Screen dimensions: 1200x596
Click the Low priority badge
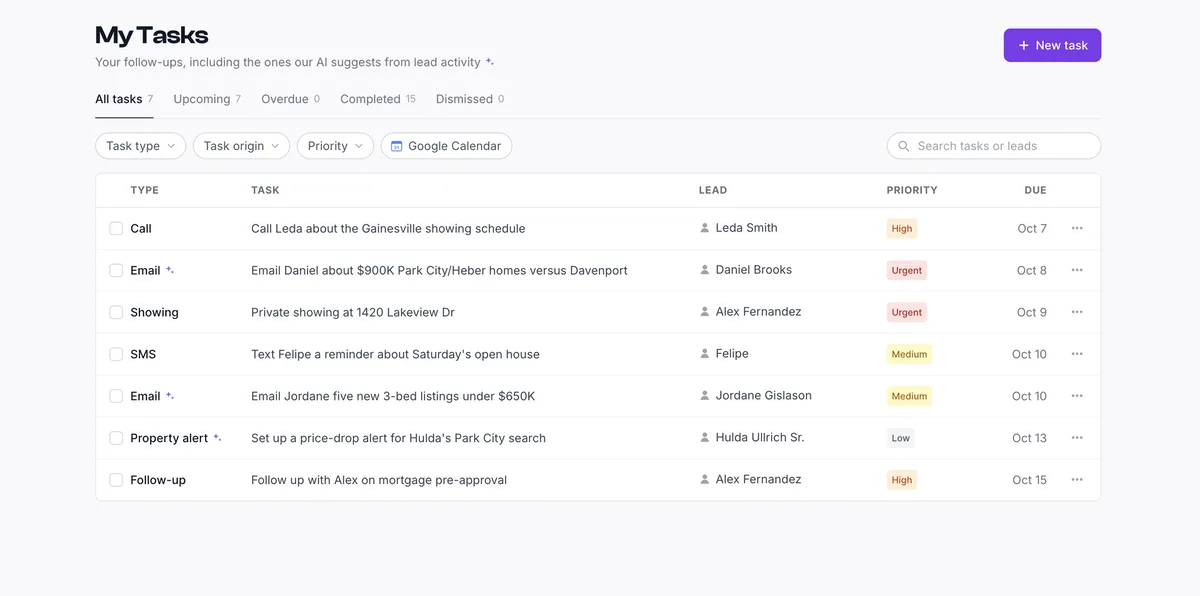(901, 438)
